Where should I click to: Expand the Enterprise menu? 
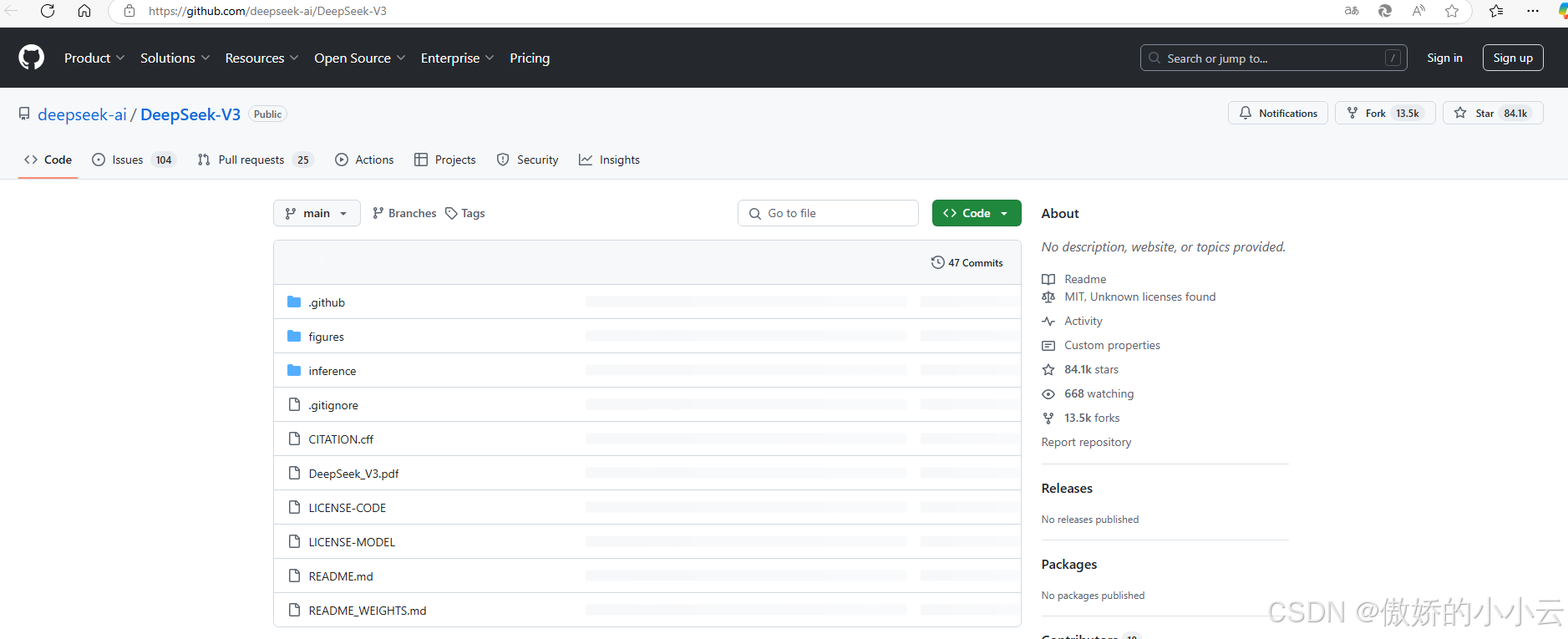point(457,58)
